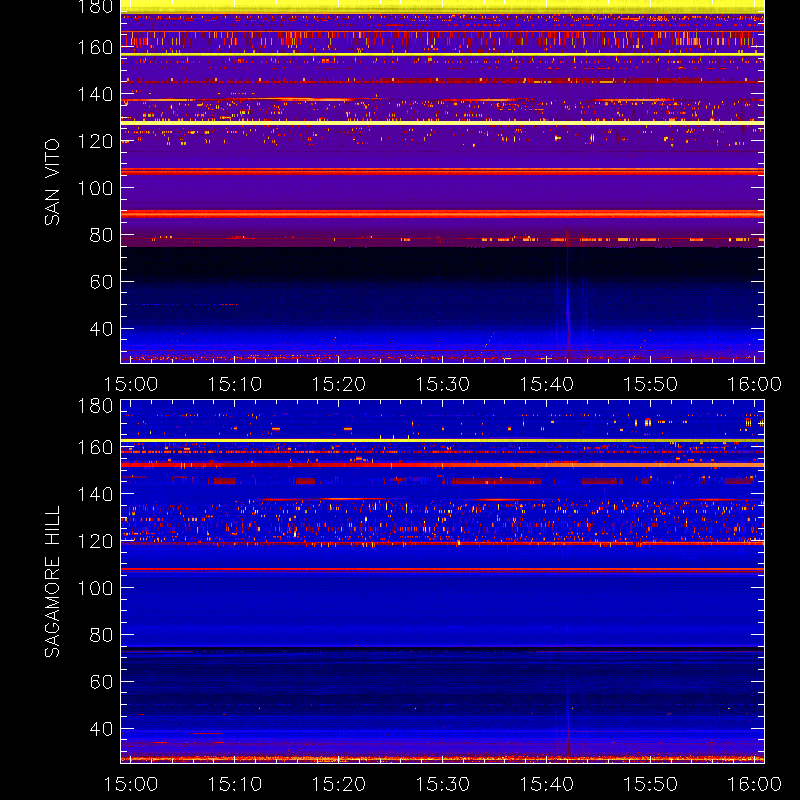Select the 100 tick label on Sagamore Hill axis

(x=95, y=588)
